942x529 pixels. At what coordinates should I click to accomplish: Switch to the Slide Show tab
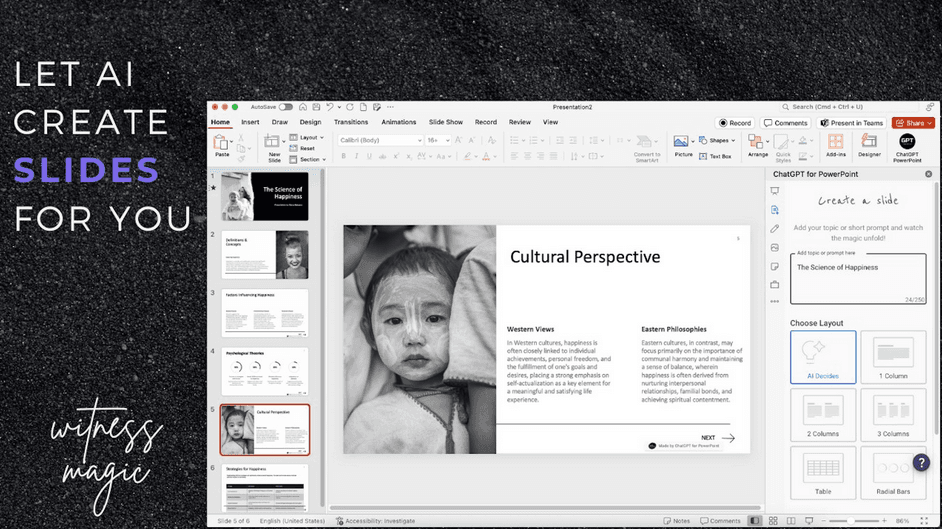[x=446, y=122]
